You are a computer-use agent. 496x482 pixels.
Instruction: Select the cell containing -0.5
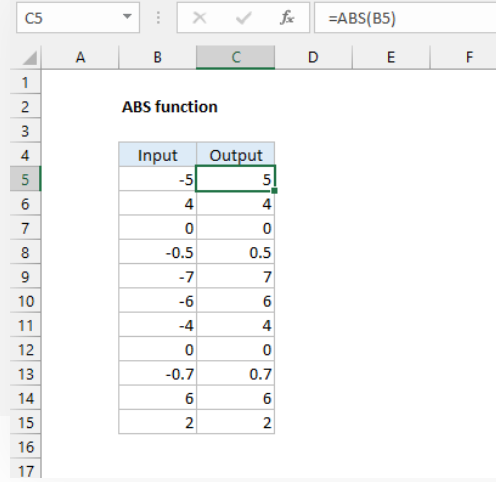(158, 252)
